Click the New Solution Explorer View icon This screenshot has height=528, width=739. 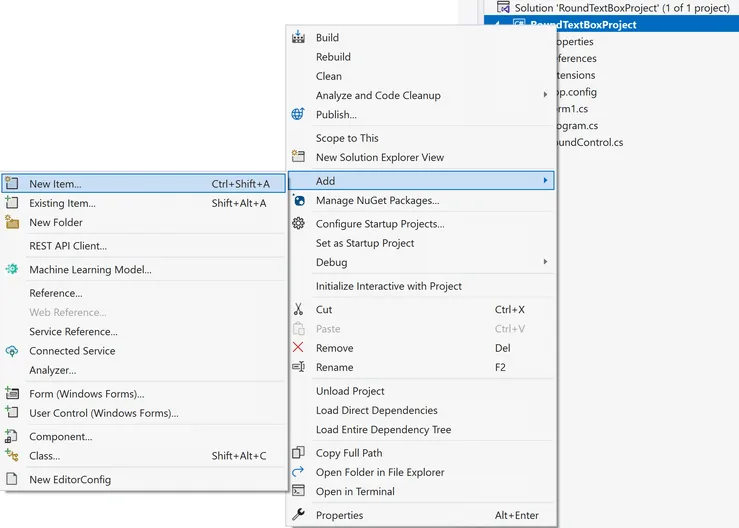[x=298, y=157]
